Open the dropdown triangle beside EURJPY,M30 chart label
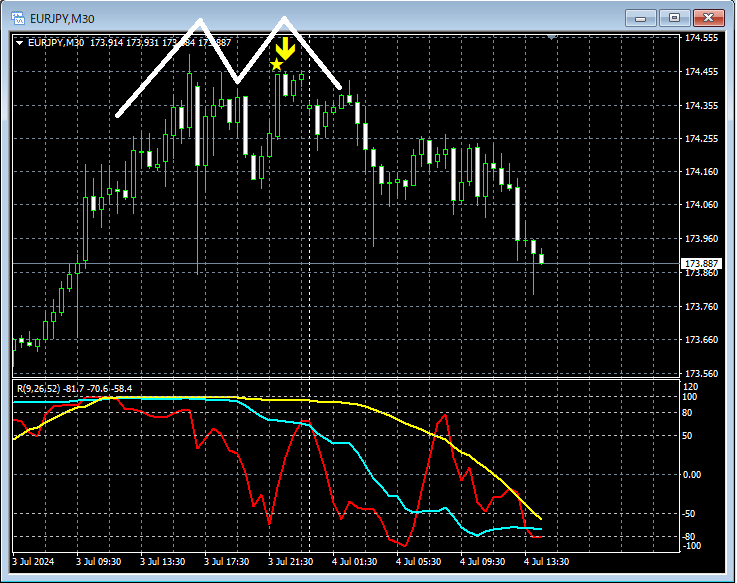 pos(20,43)
